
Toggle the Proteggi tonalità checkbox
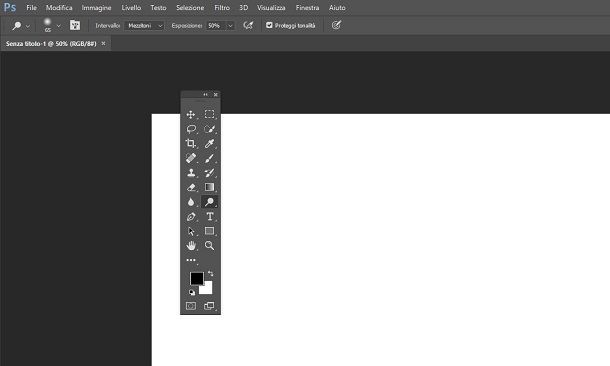pyautogui.click(x=269, y=25)
